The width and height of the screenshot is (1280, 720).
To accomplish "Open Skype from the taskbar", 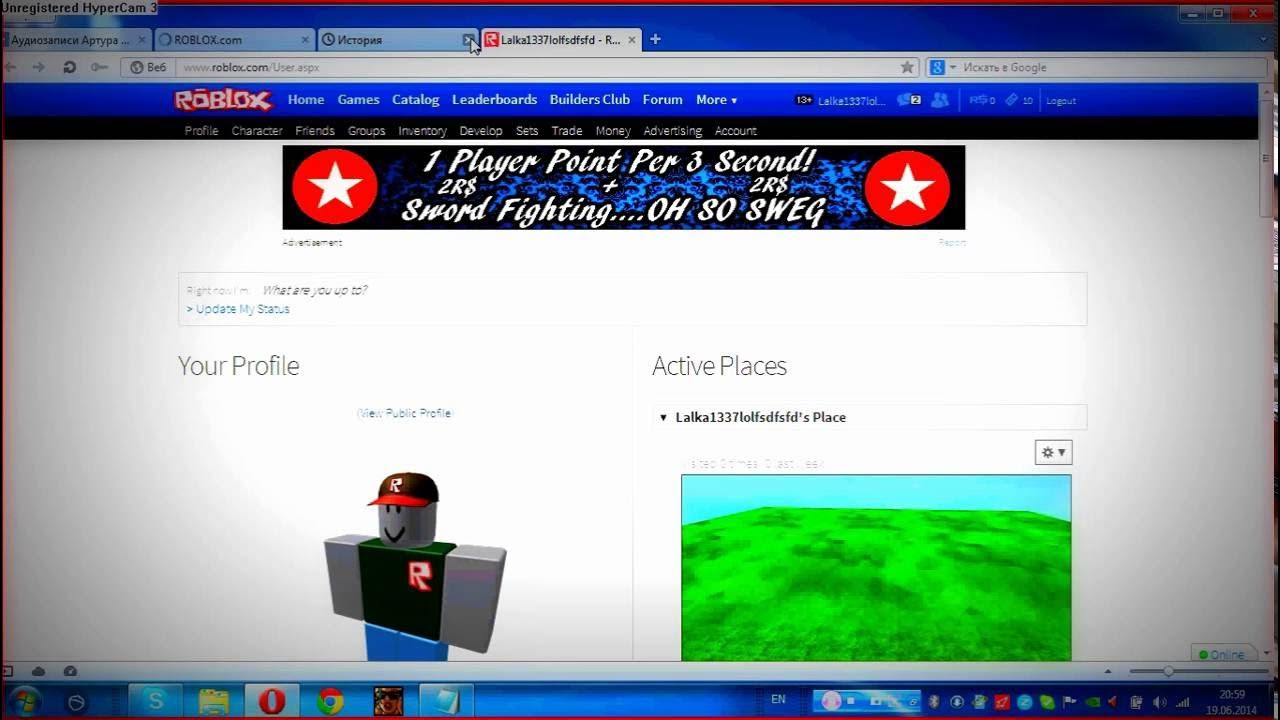I will coord(156,701).
